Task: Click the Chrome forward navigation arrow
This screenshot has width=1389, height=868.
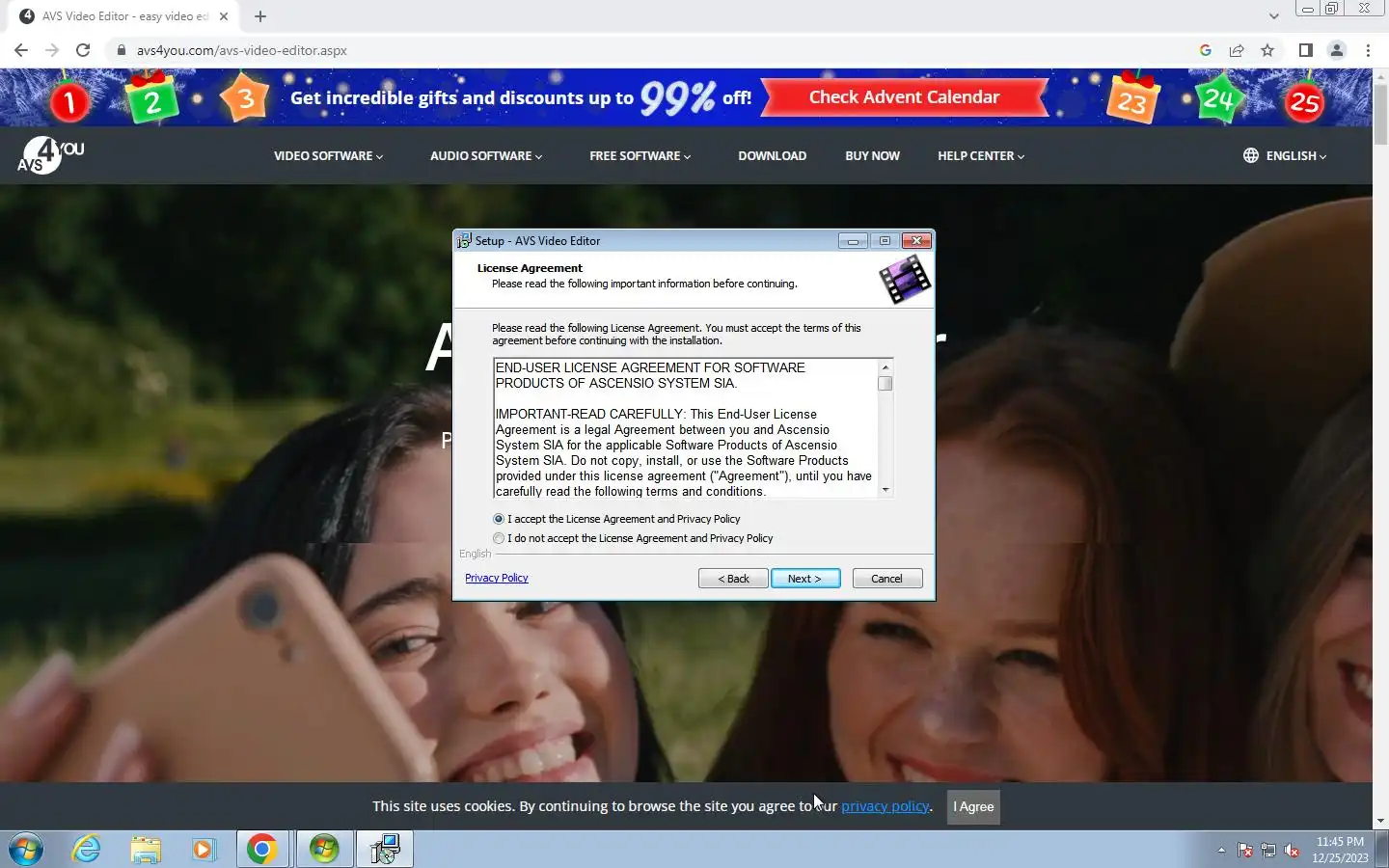Action: (x=52, y=50)
